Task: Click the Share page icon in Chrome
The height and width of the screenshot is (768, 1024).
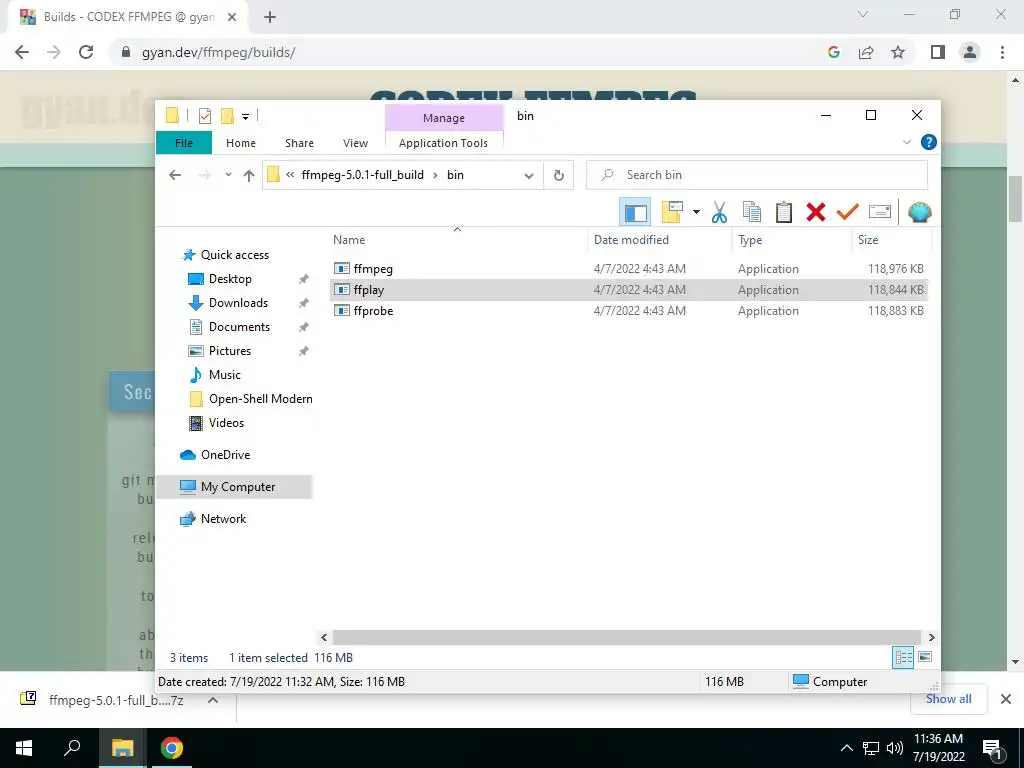Action: coord(866,52)
